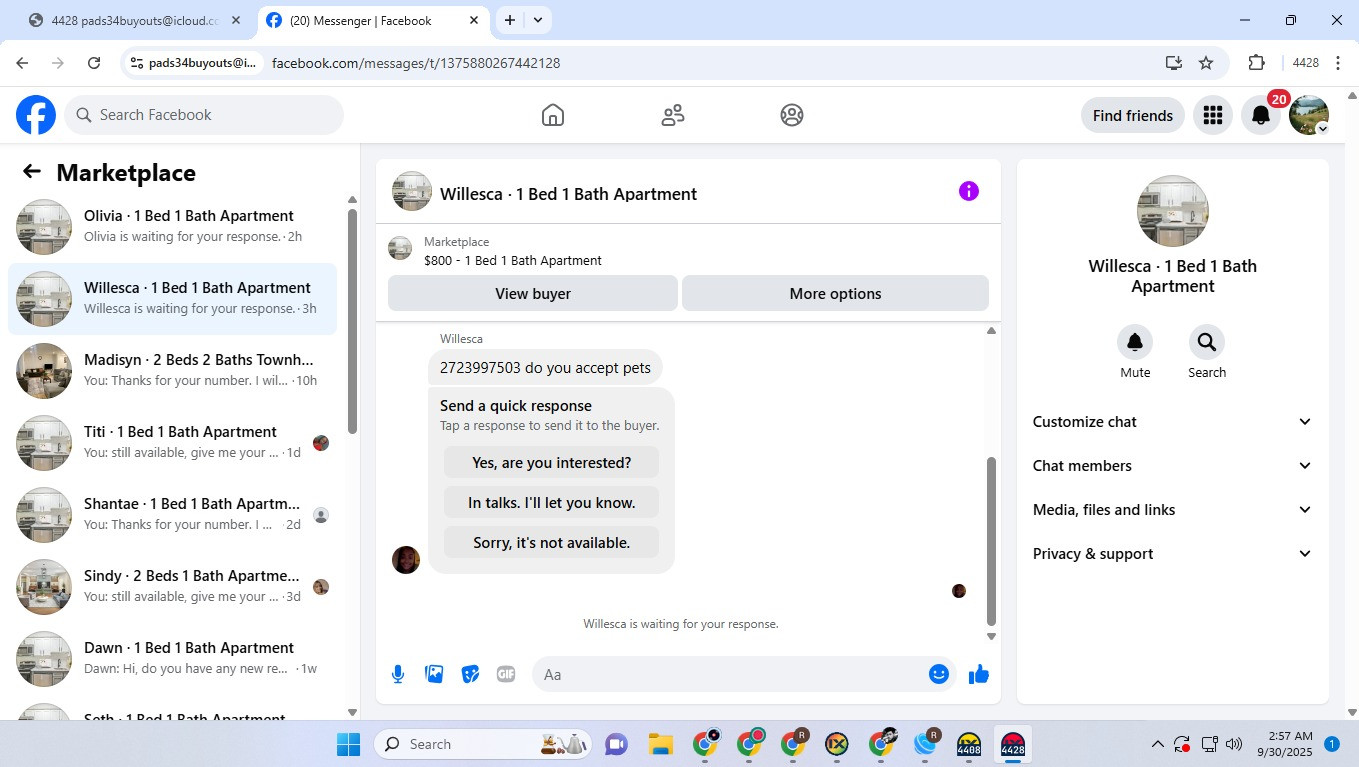This screenshot has width=1359, height=767.
Task: Send a thumbs-up like
Action: tap(979, 674)
